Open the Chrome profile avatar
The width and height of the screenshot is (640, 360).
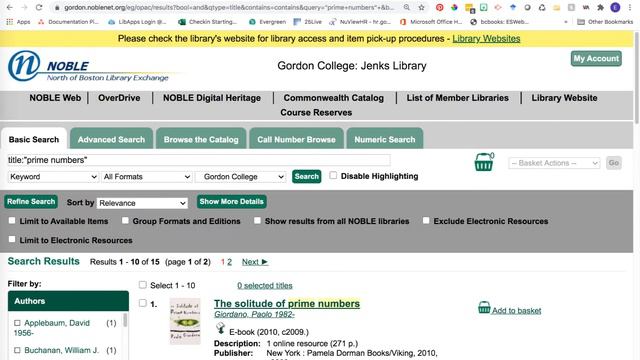pos(615,7)
